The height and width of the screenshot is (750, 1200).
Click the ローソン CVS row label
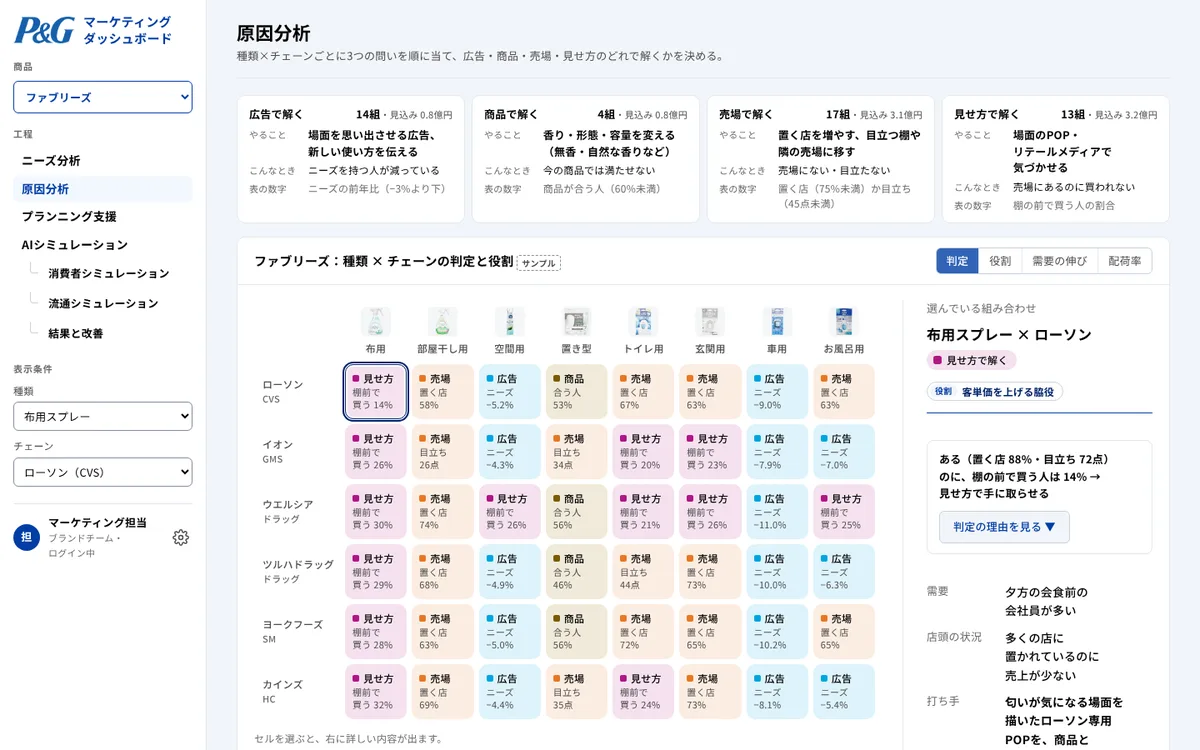[283, 392]
